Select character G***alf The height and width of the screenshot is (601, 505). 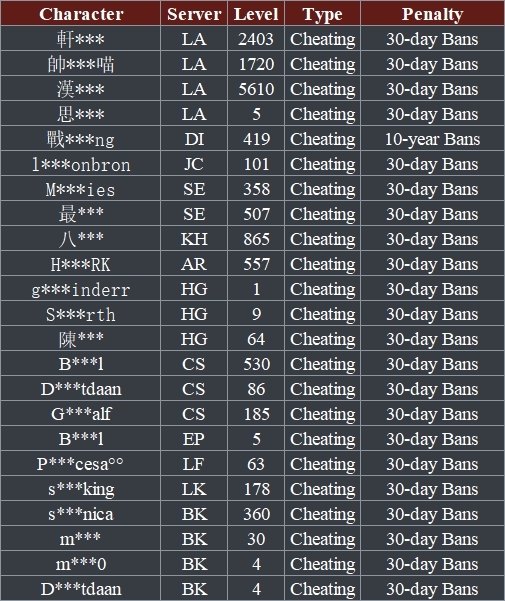point(81,414)
